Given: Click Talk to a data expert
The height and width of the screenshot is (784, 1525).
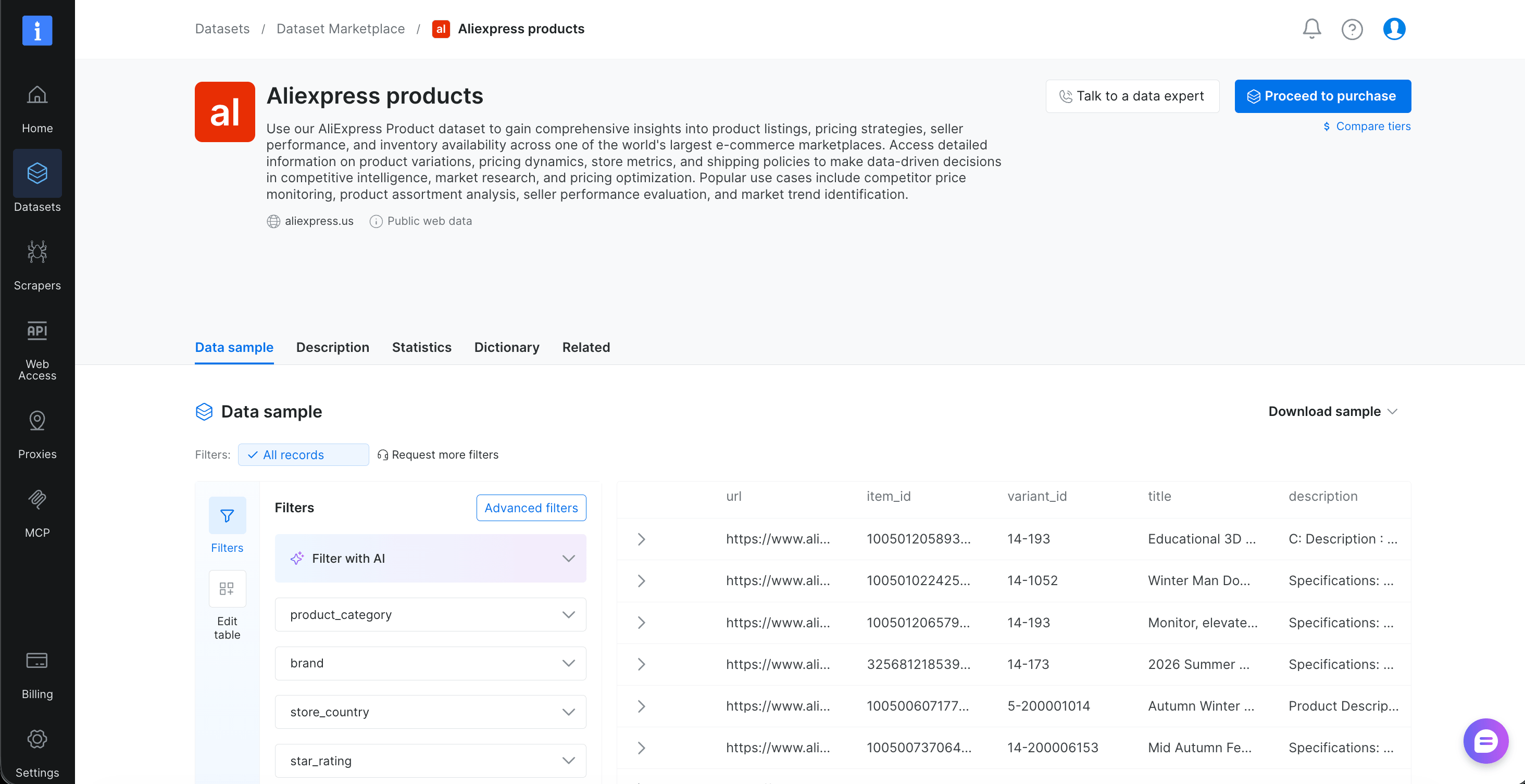Looking at the screenshot, I should [1132, 96].
